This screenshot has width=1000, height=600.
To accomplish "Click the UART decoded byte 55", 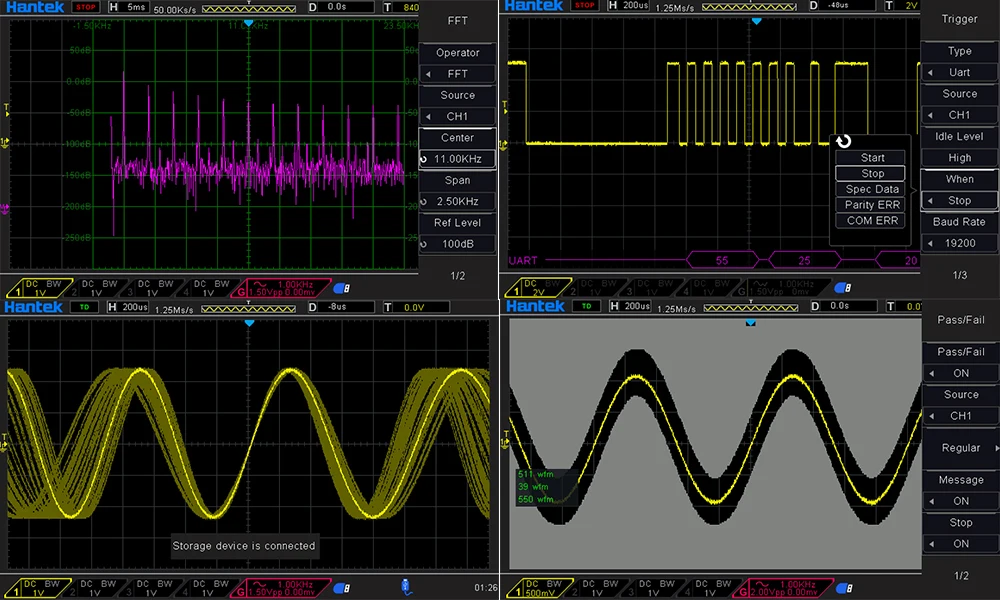I will pyautogui.click(x=722, y=260).
